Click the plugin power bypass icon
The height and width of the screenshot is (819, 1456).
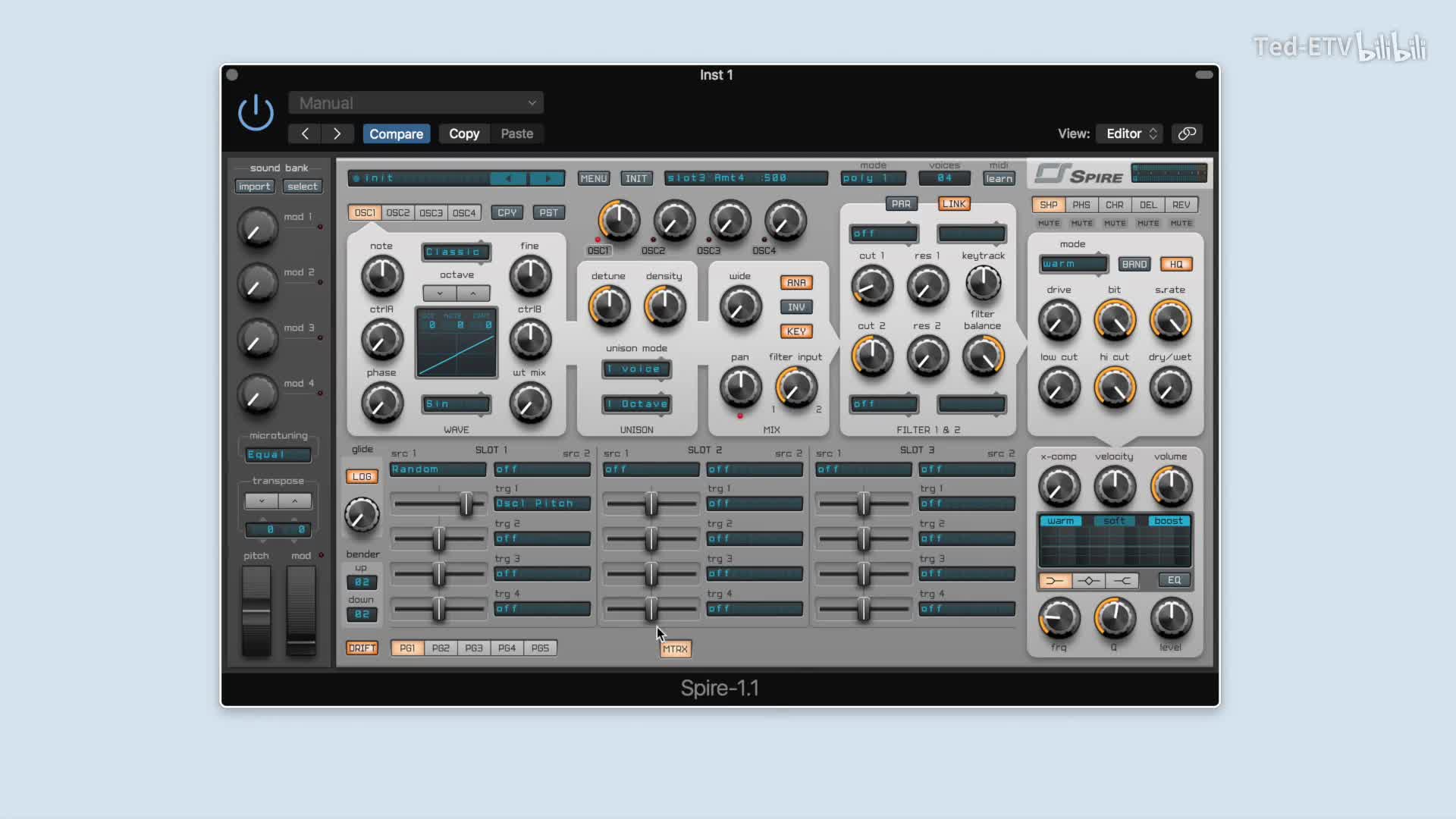[x=256, y=112]
